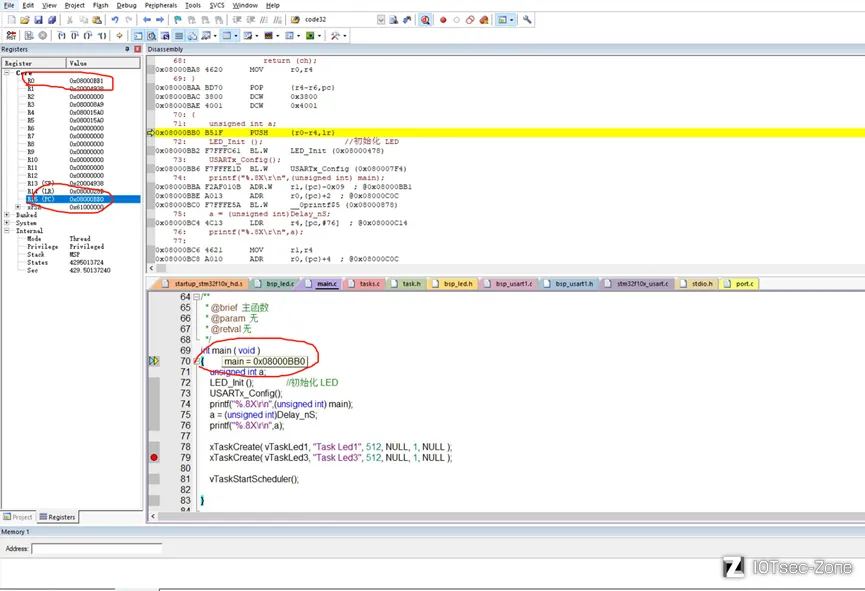Open the Peripherals menu
The width and height of the screenshot is (865, 591).
[161, 5]
